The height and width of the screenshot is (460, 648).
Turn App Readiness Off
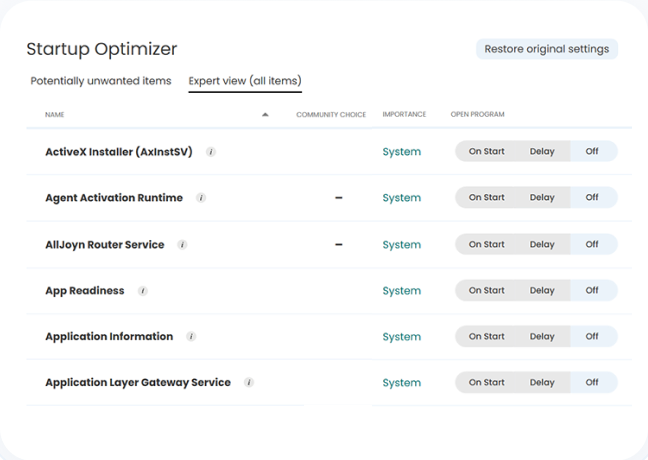click(592, 290)
